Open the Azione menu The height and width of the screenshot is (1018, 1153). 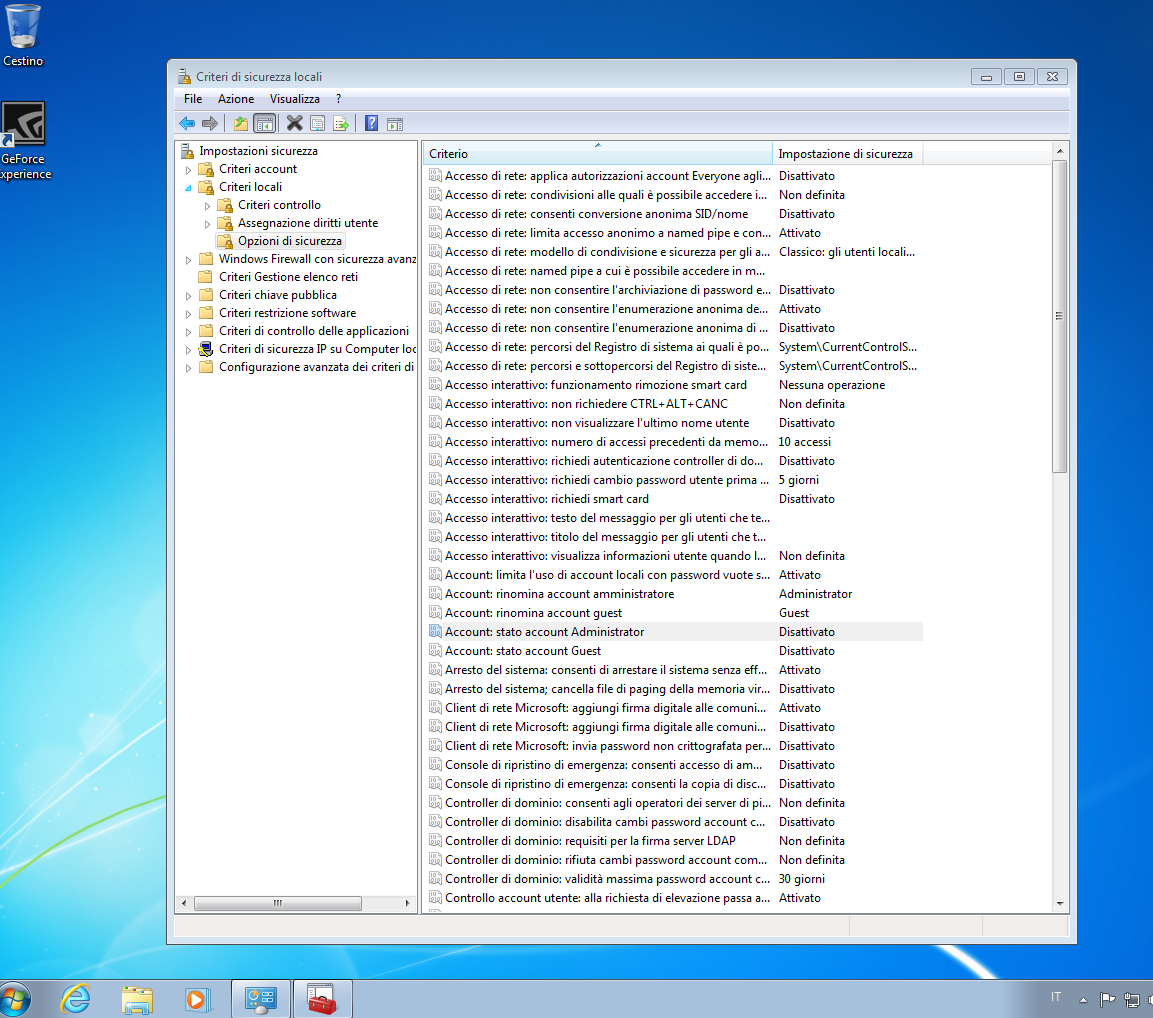point(236,99)
